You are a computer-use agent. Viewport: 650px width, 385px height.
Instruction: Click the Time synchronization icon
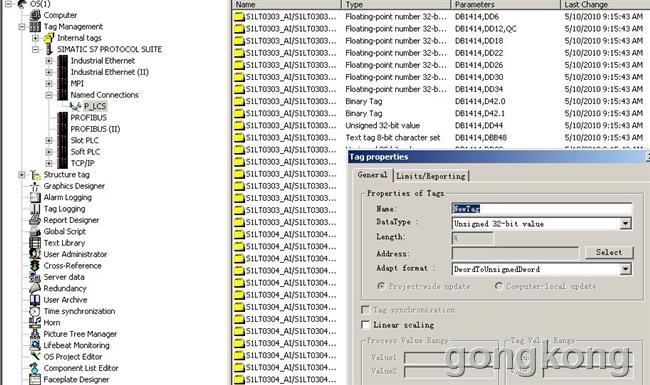tap(35, 312)
